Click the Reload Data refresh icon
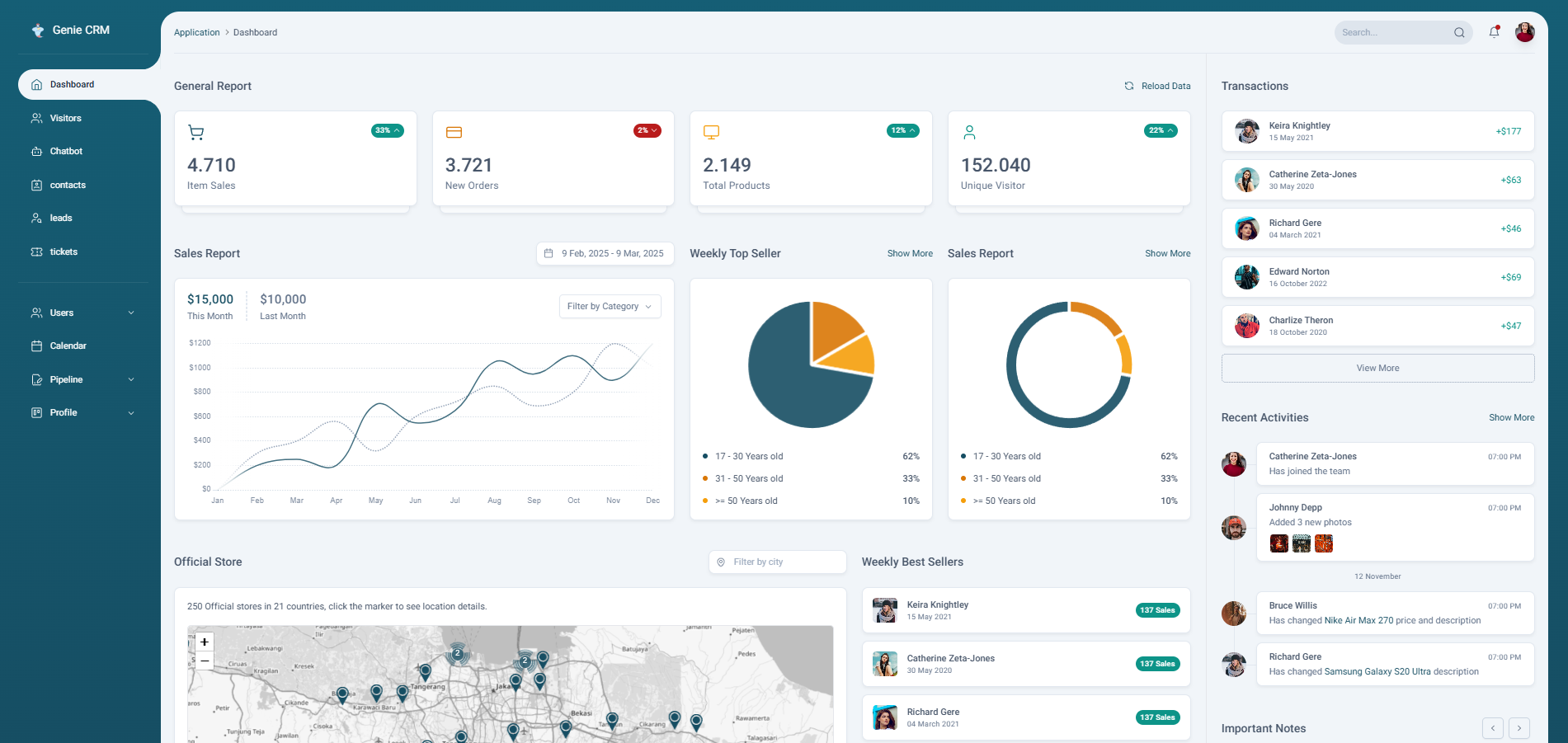Viewport: 1568px width, 743px height. pos(1128,85)
